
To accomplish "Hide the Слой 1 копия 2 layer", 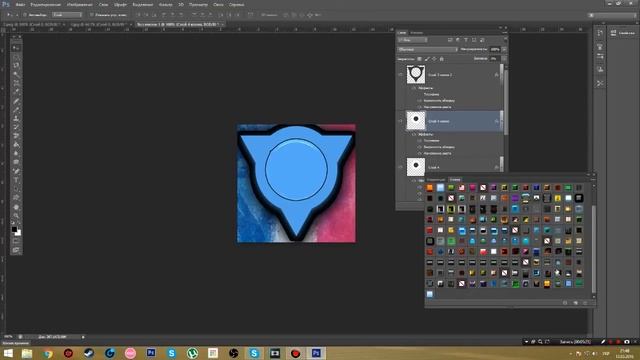I will pyautogui.click(x=400, y=75).
